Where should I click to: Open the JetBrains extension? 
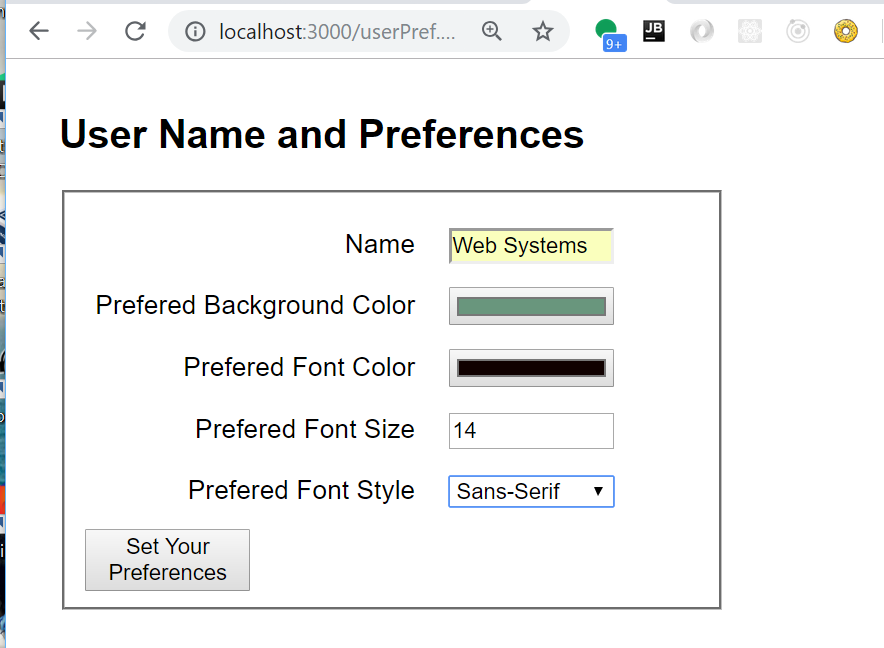[654, 31]
